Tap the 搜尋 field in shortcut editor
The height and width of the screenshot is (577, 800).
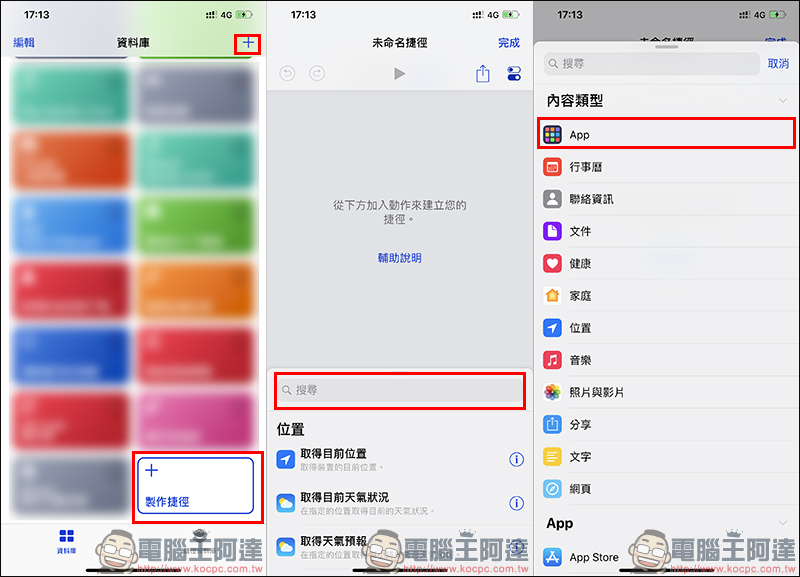(399, 390)
